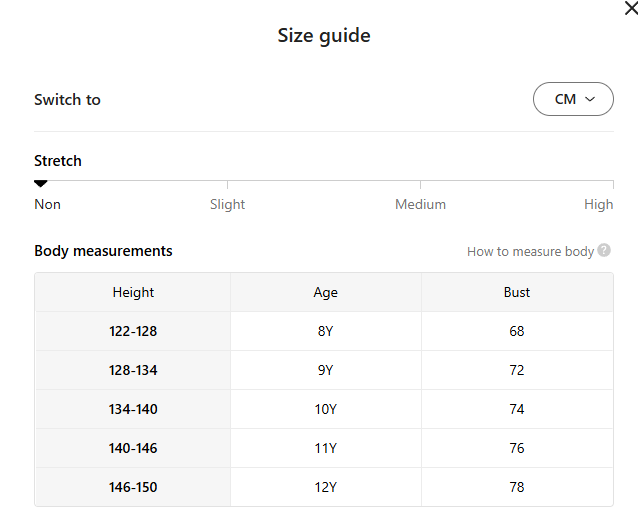Click the High stretch label

click(x=598, y=204)
